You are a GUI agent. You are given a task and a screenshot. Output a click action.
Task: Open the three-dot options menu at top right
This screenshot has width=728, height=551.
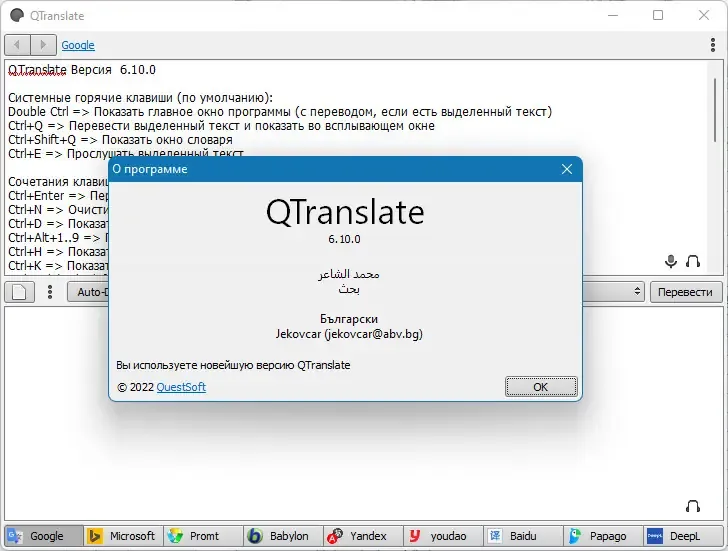coord(713,45)
